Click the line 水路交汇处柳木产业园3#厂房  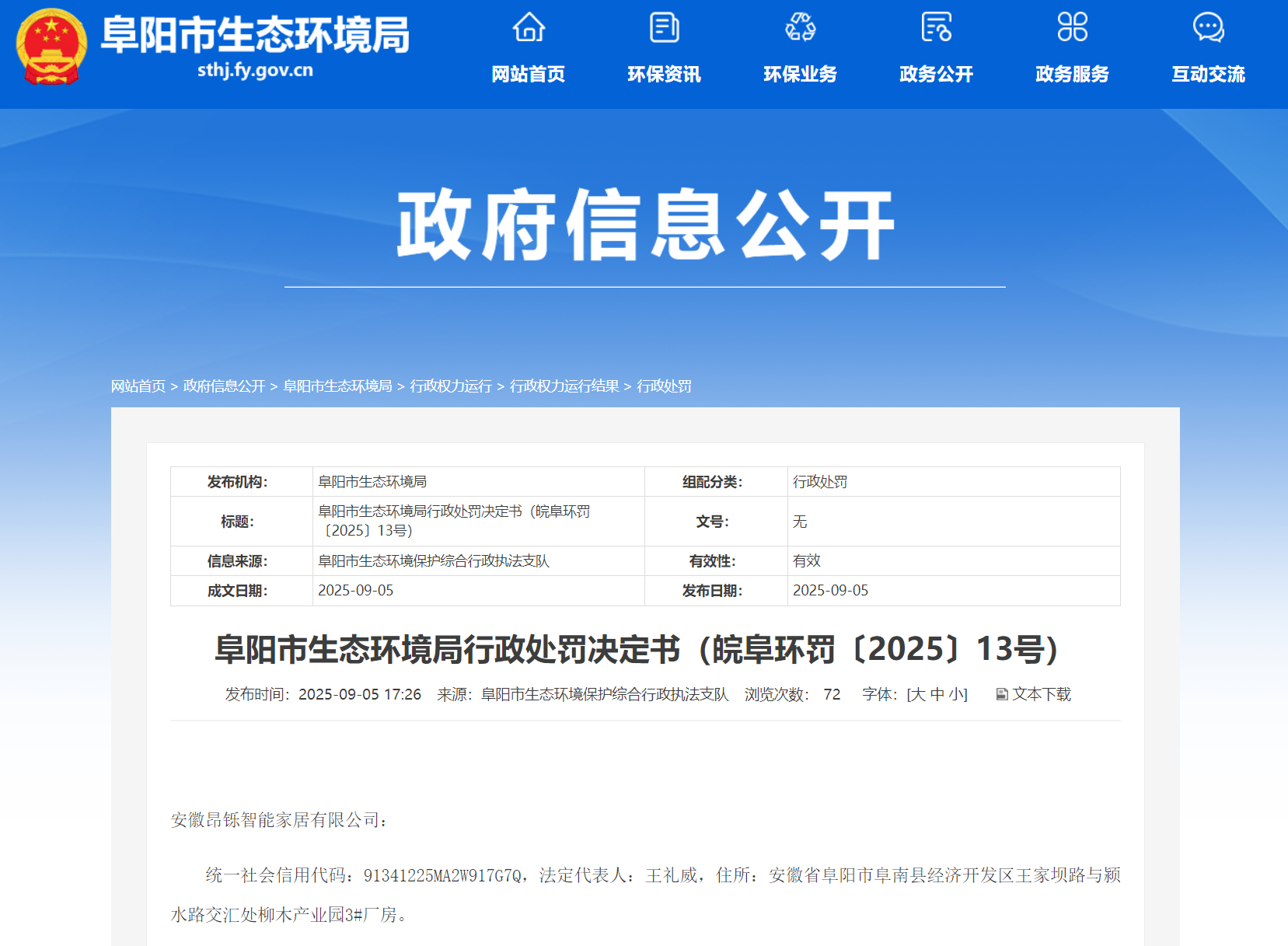click(x=289, y=915)
